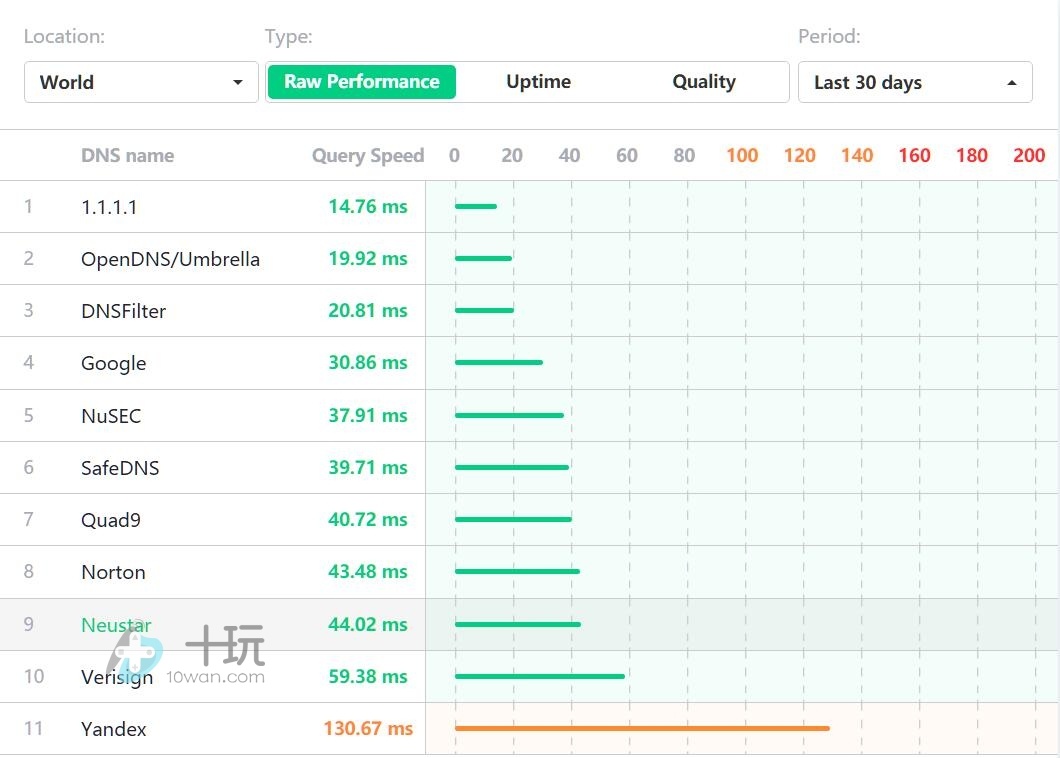Click the Norton provider name

point(113,572)
